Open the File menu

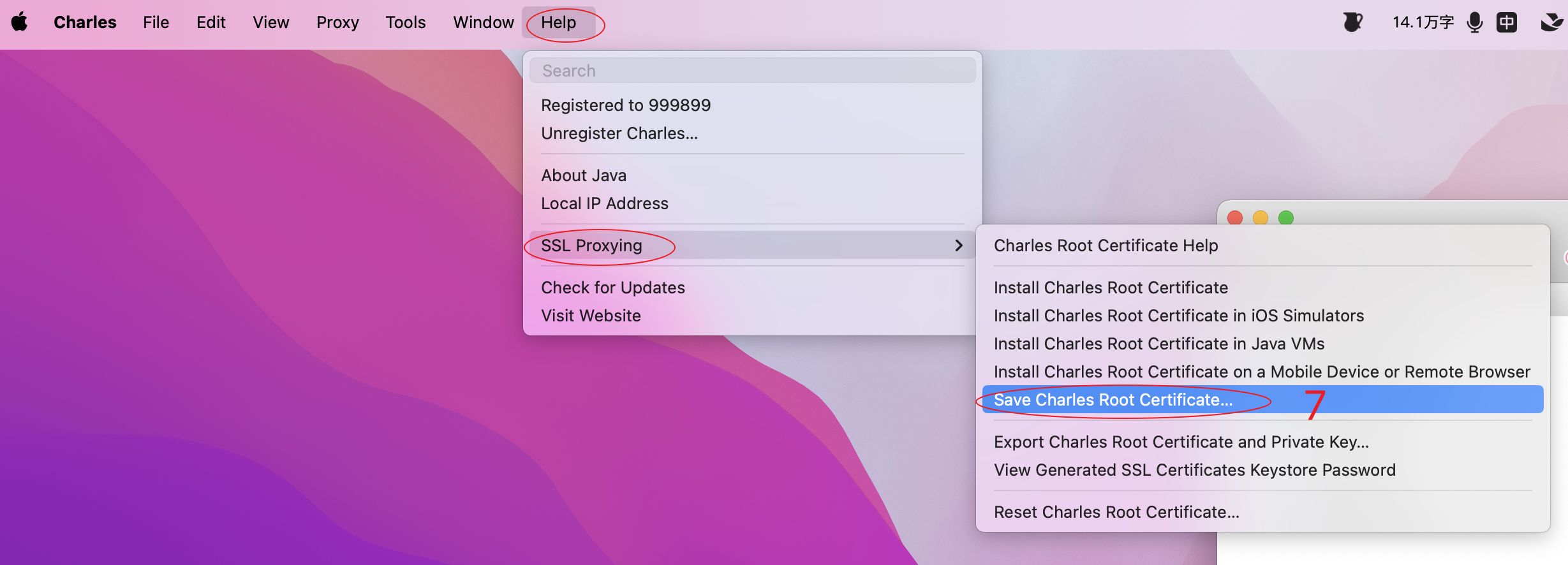[156, 22]
